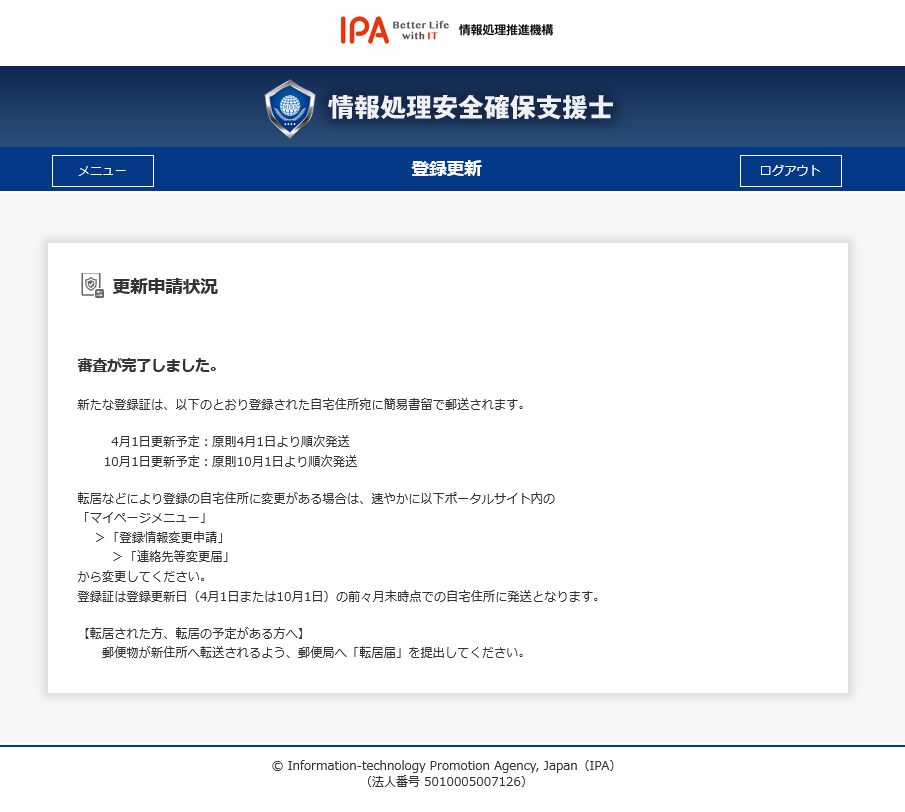Screen dimensions: 905x812
Task: Click the 審査が完了しました status message
Action: pos(148,365)
